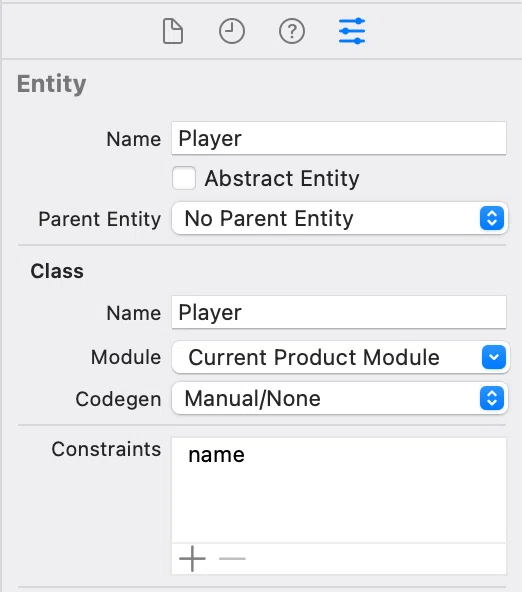Click the Class section heading
This screenshot has width=522, height=592.
pos(57,271)
